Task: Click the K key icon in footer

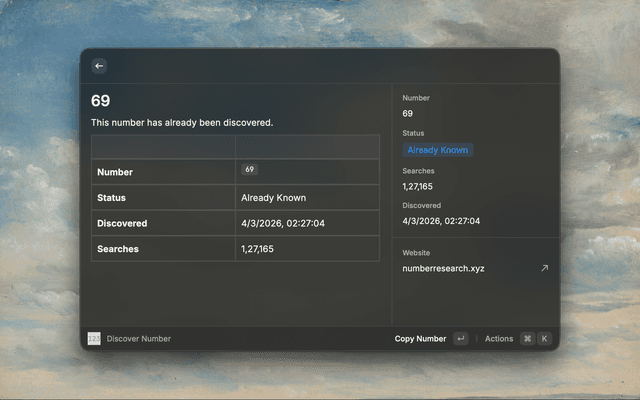Action: (544, 339)
